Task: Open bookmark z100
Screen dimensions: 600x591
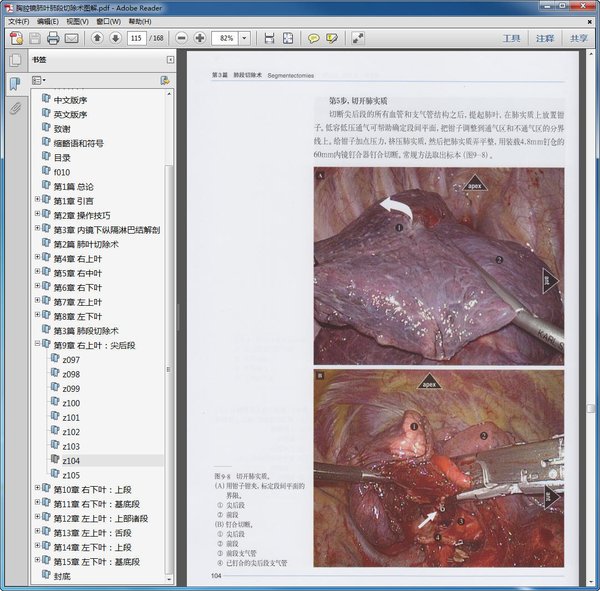Action: 71,403
